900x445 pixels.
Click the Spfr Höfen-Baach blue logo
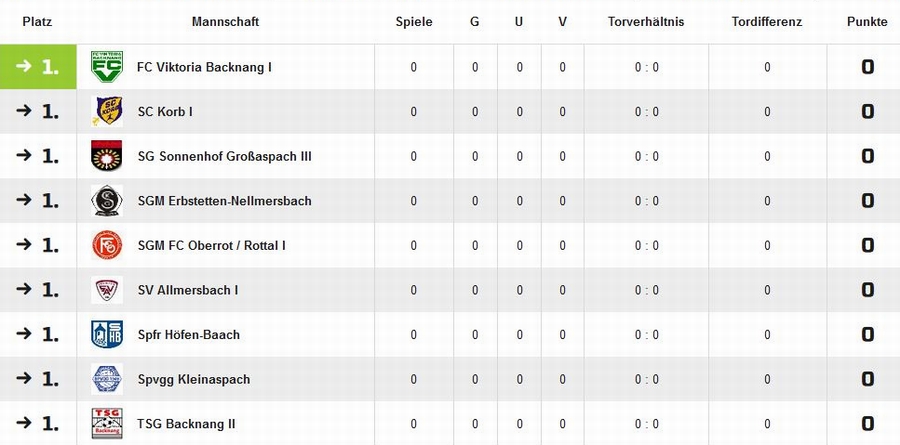[107, 335]
